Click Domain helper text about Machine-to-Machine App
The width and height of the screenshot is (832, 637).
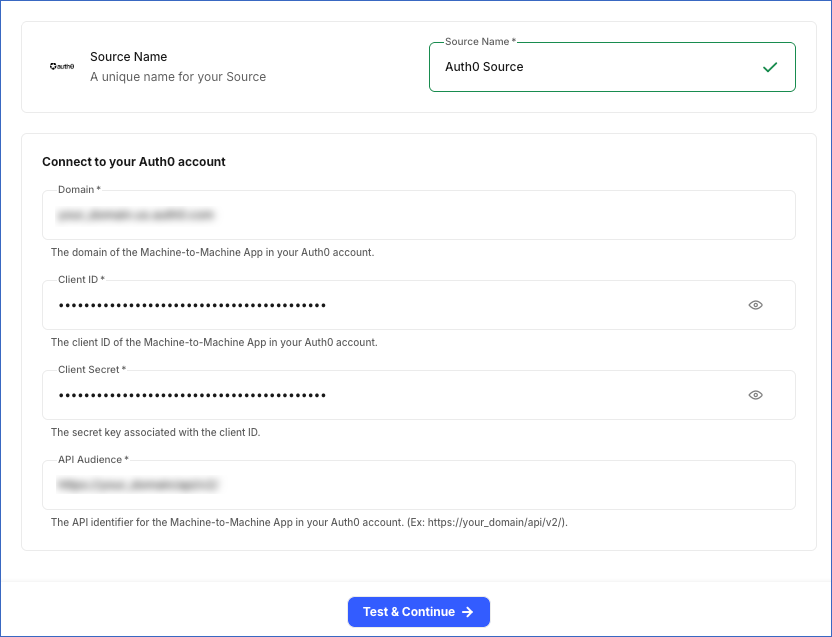pos(212,252)
